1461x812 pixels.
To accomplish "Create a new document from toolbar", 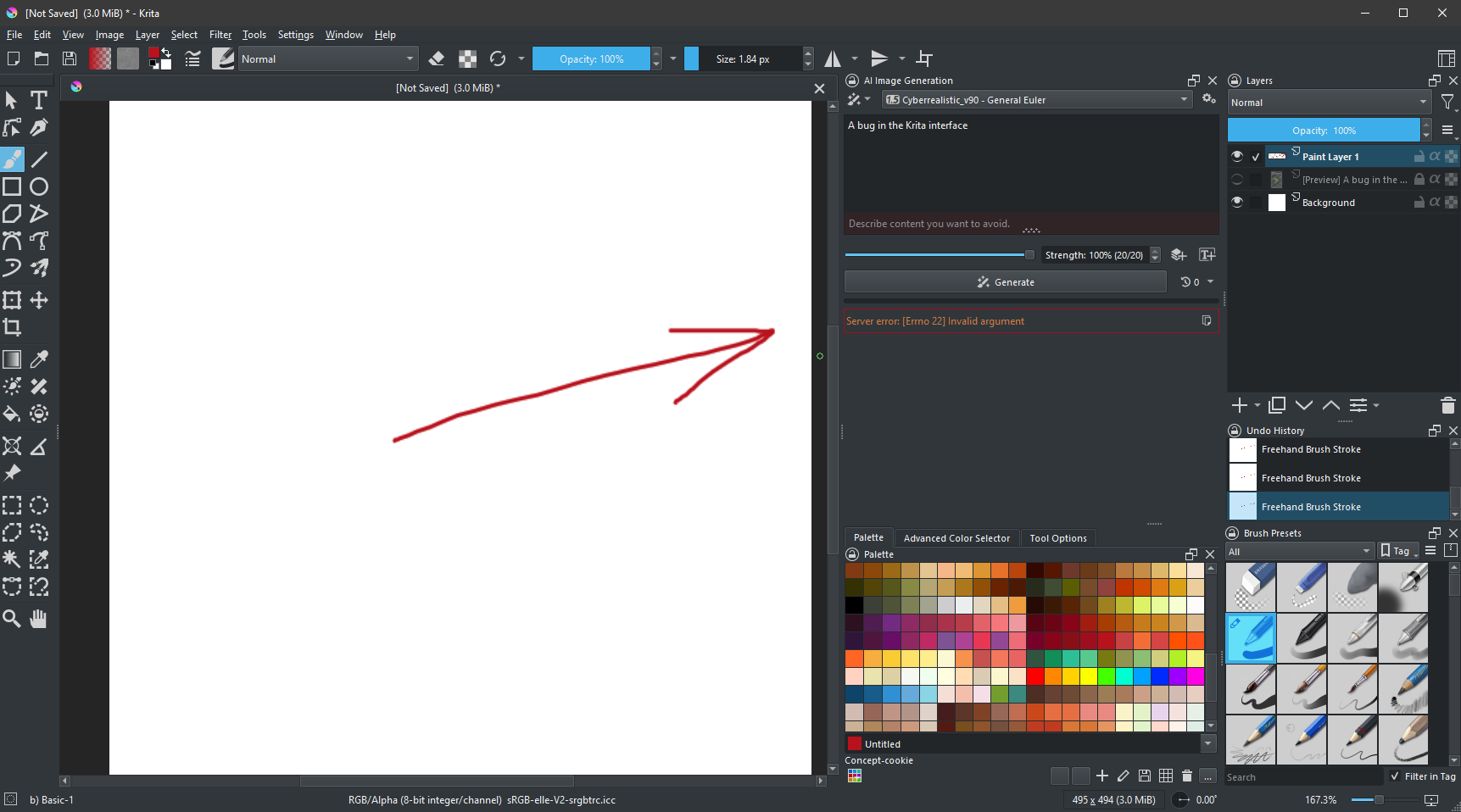I will click(14, 58).
